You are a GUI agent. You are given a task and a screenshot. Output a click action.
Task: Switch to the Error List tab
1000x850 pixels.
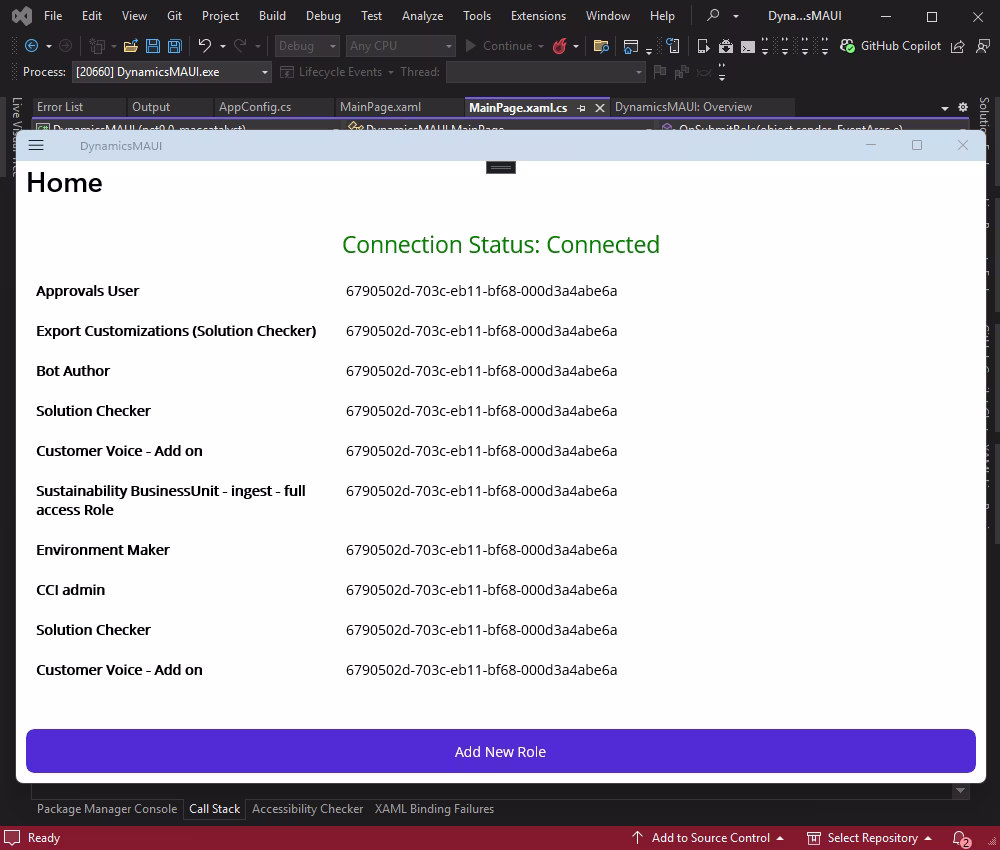(x=60, y=107)
